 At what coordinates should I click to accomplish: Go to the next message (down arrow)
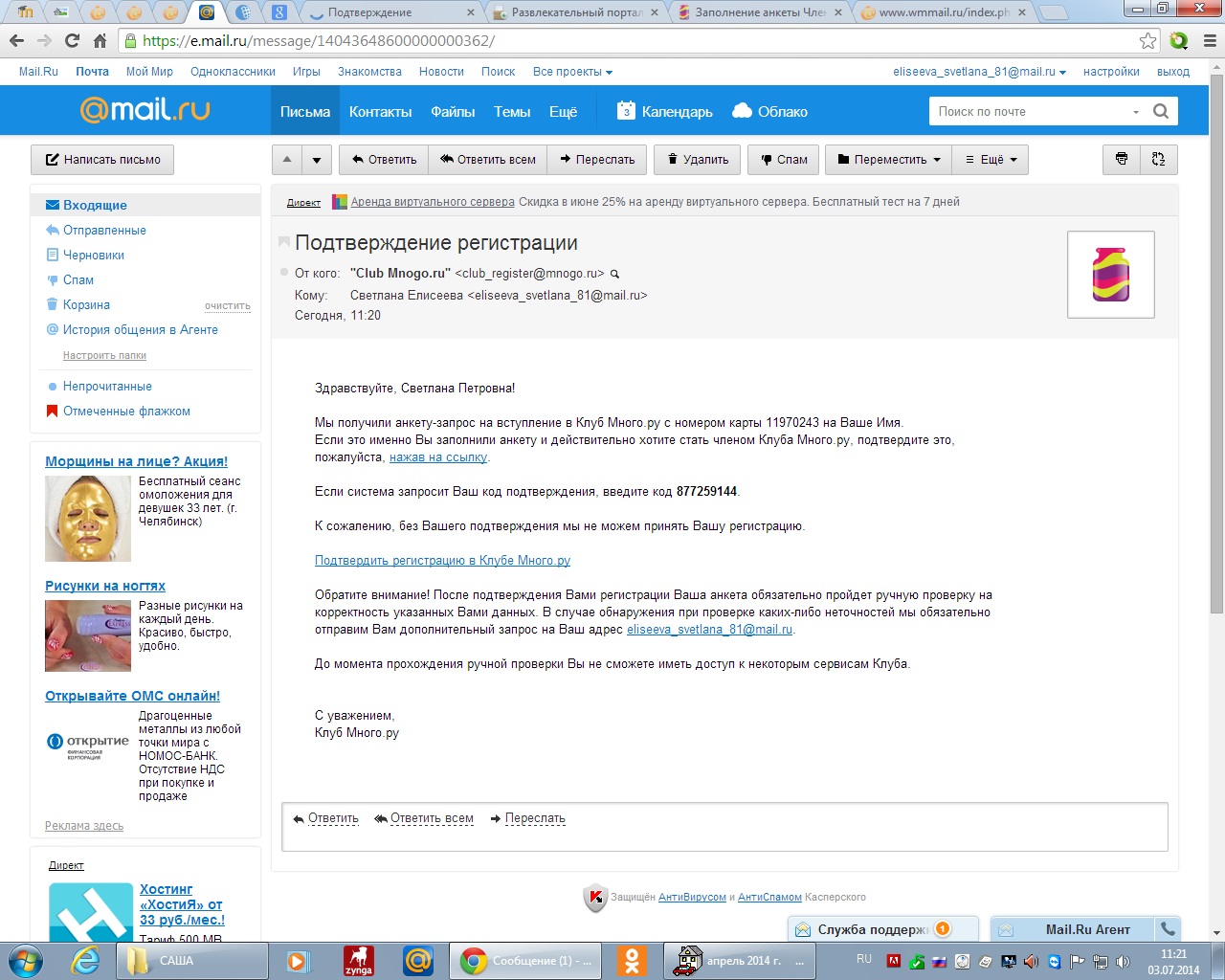coord(317,160)
